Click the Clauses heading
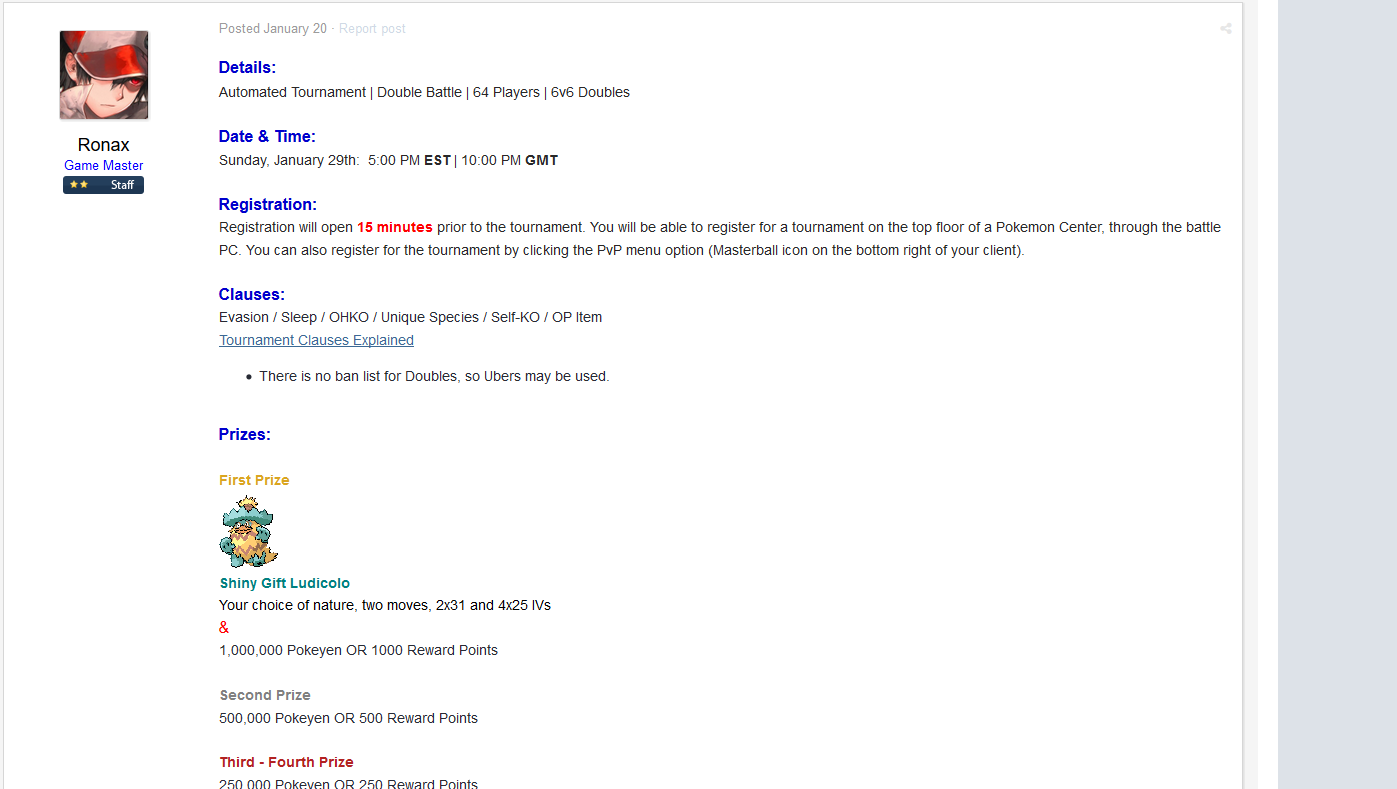Image resolution: width=1397 pixels, height=789 pixels. coord(252,295)
